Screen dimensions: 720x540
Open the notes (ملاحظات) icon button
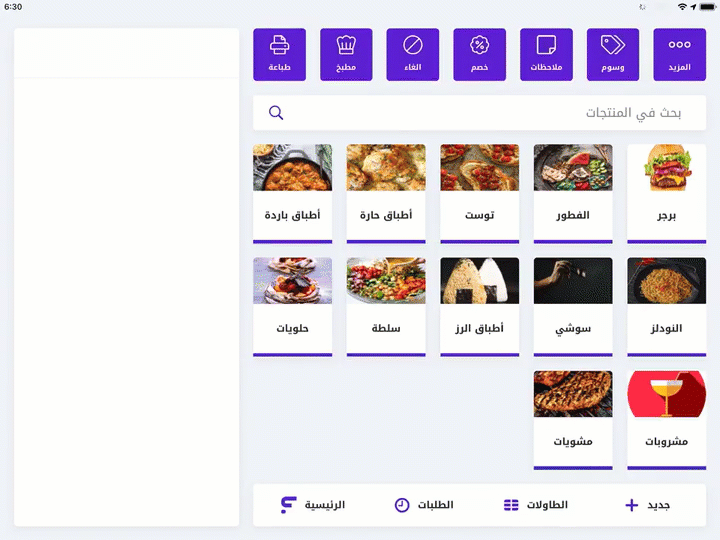[546, 55]
